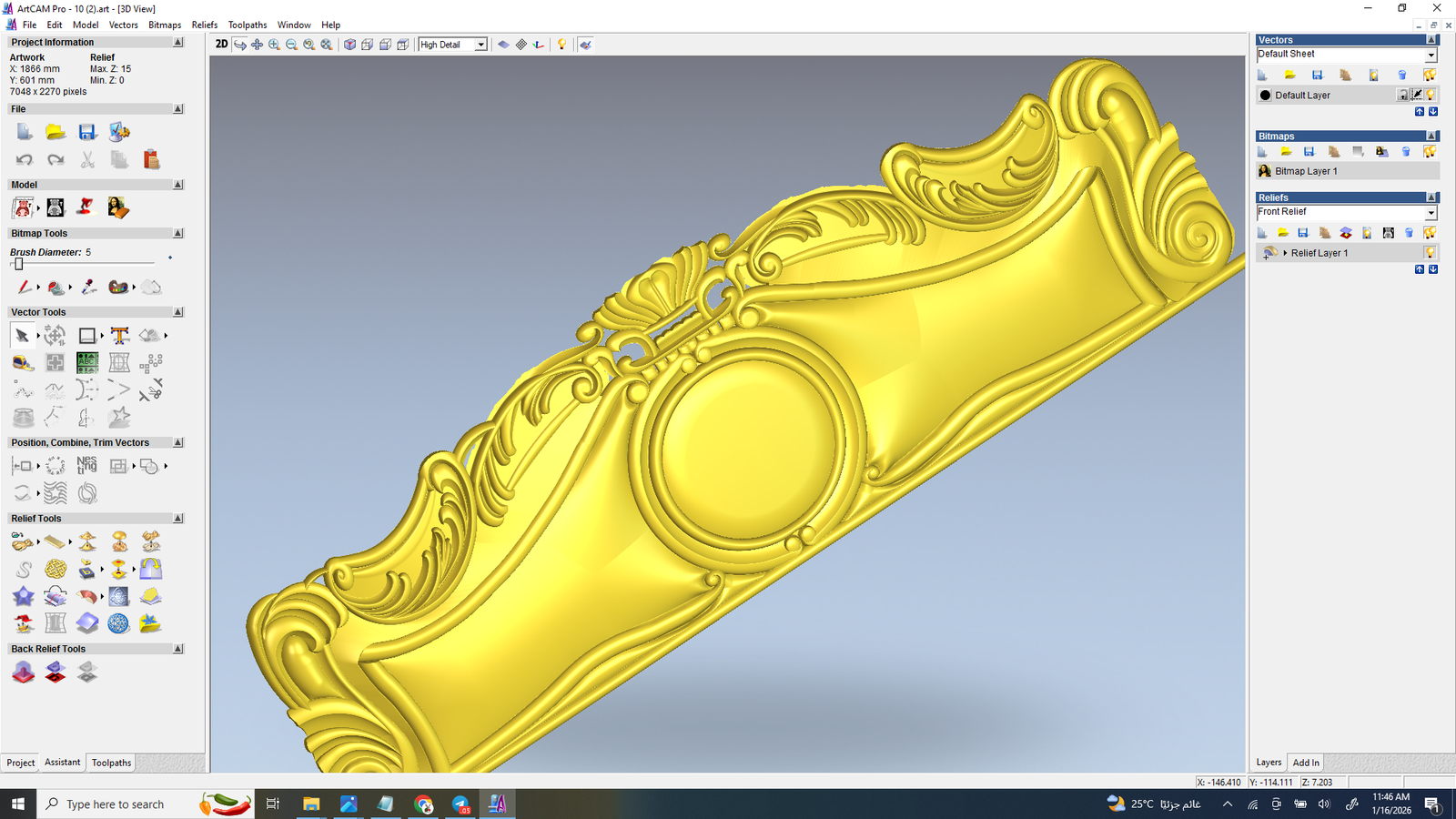Toggle visibility bulb of Relief Layer 1
This screenshot has width=1456, height=819.
pos(1431,253)
